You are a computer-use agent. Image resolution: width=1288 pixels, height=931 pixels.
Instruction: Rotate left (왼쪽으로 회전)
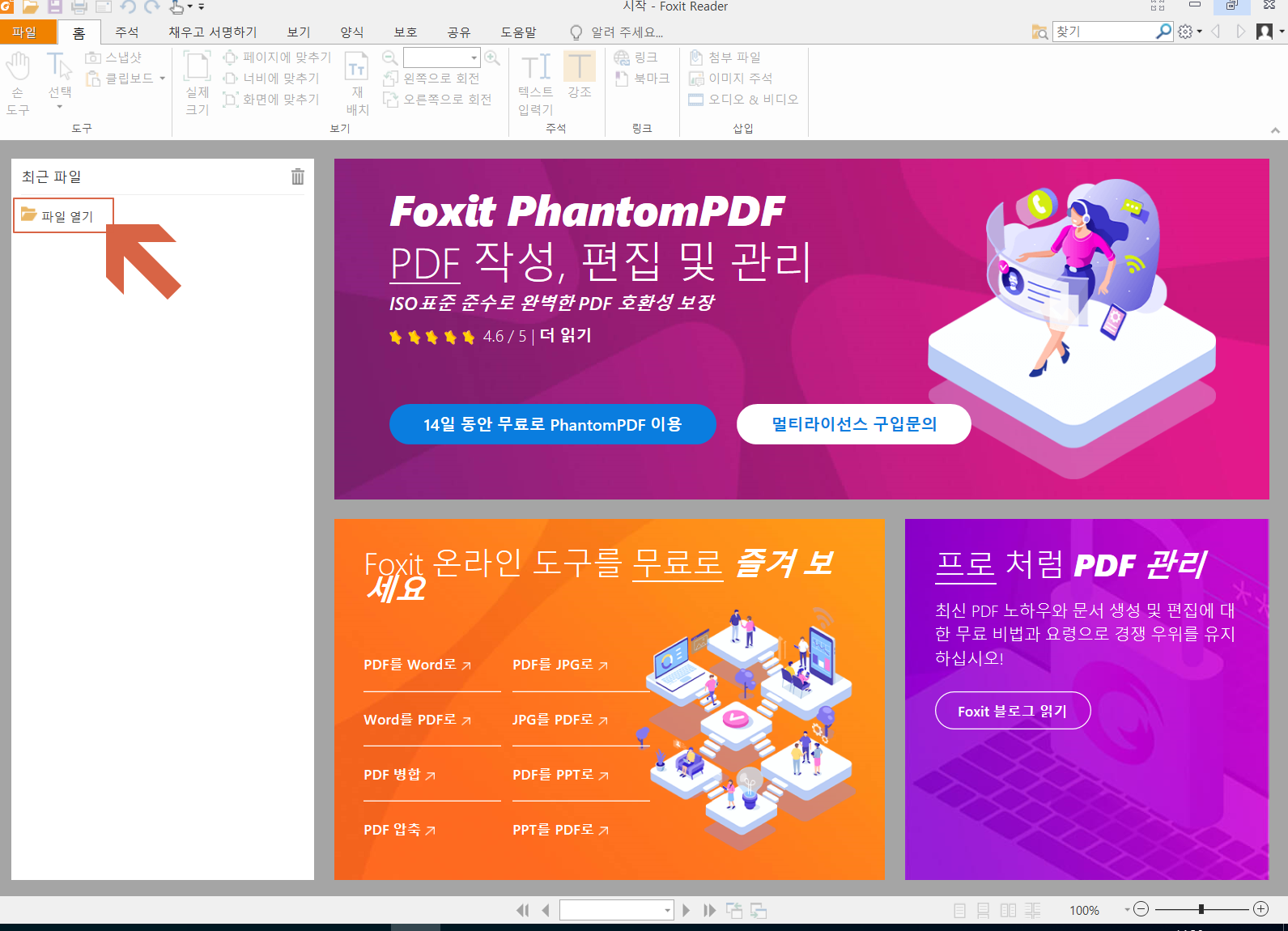point(431,79)
